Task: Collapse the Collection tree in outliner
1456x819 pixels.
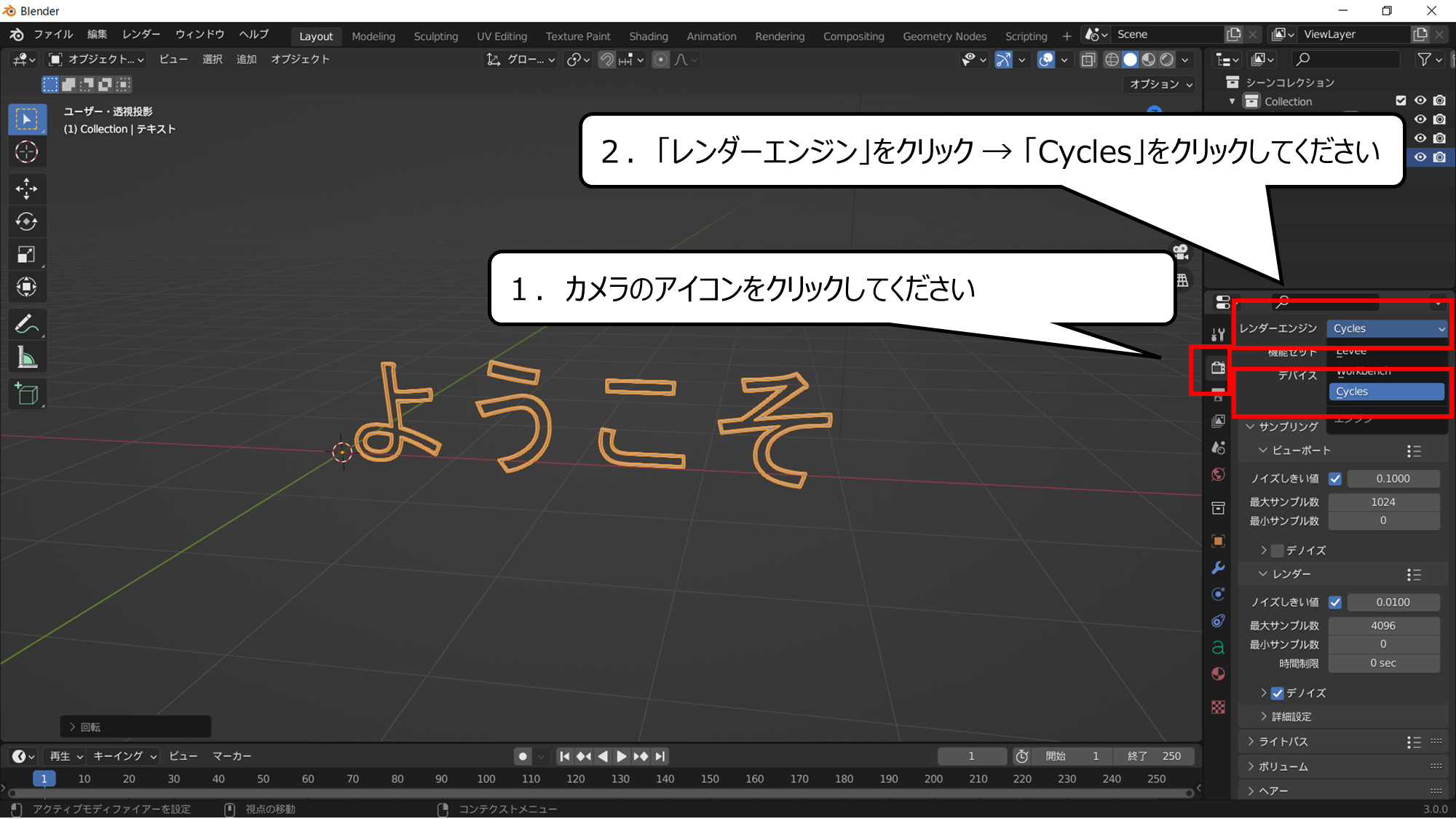Action: (x=1232, y=102)
